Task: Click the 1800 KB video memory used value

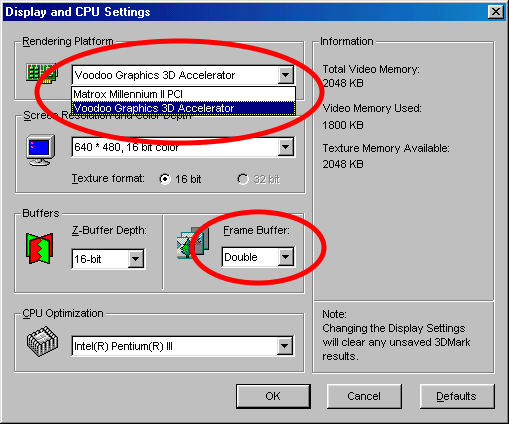Action: click(343, 125)
